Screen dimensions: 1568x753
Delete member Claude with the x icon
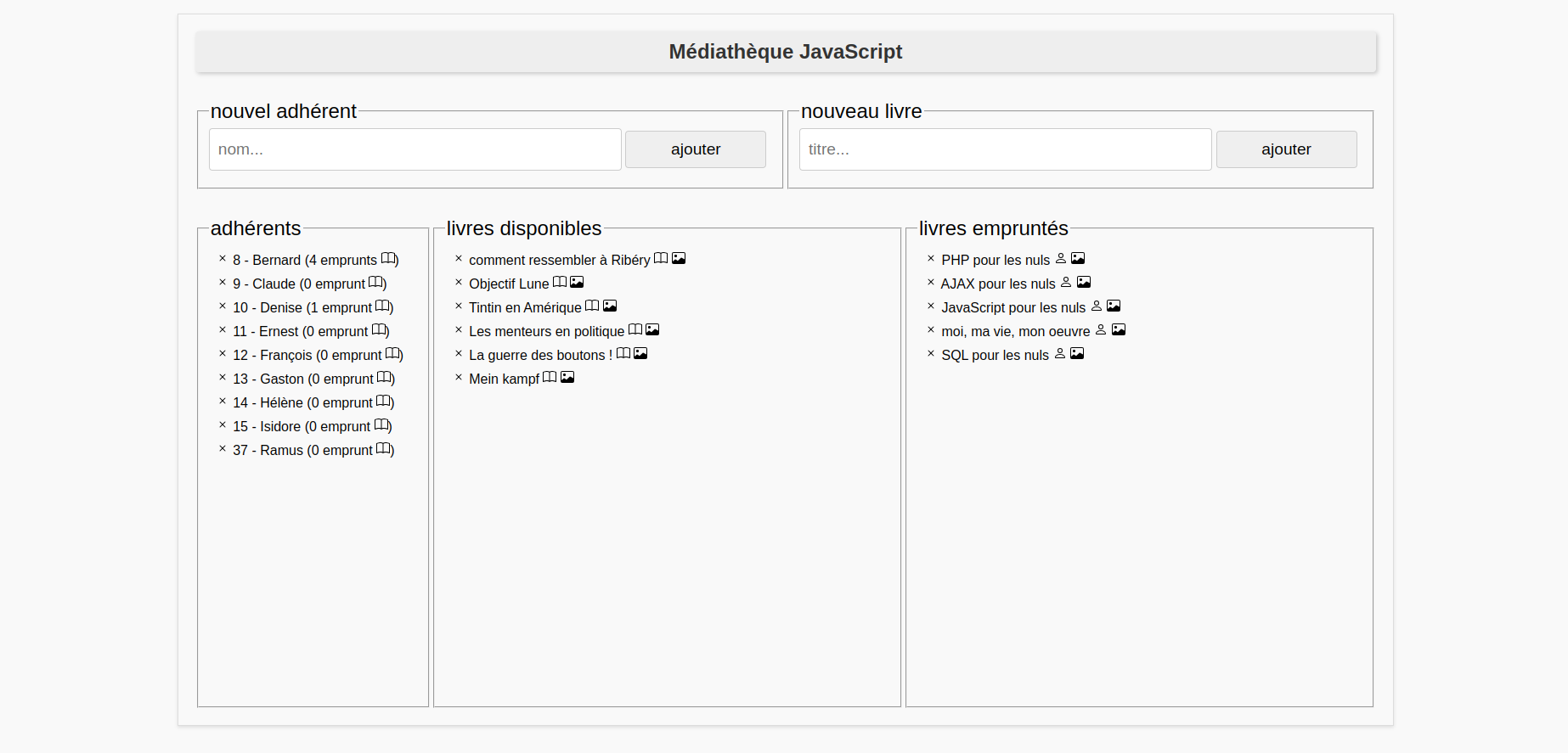[223, 283]
